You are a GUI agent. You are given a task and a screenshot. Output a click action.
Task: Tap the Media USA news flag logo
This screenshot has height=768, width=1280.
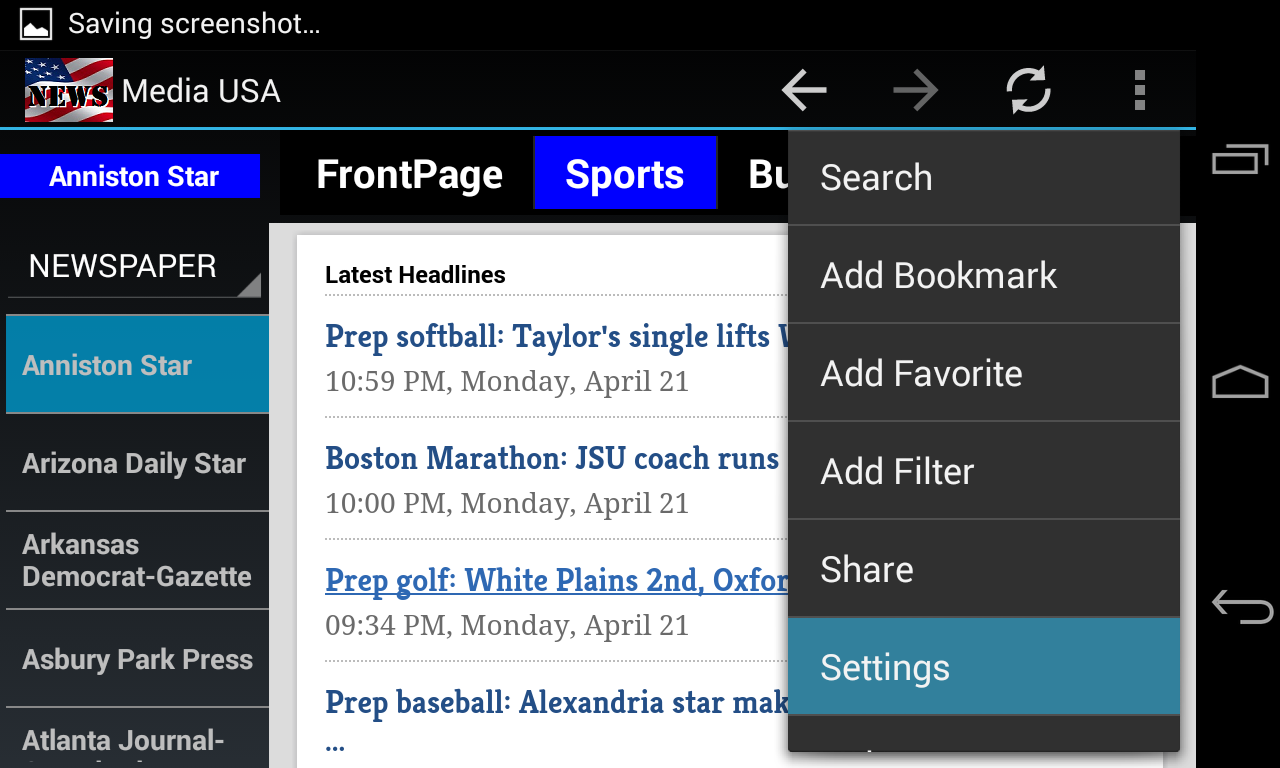[68, 91]
